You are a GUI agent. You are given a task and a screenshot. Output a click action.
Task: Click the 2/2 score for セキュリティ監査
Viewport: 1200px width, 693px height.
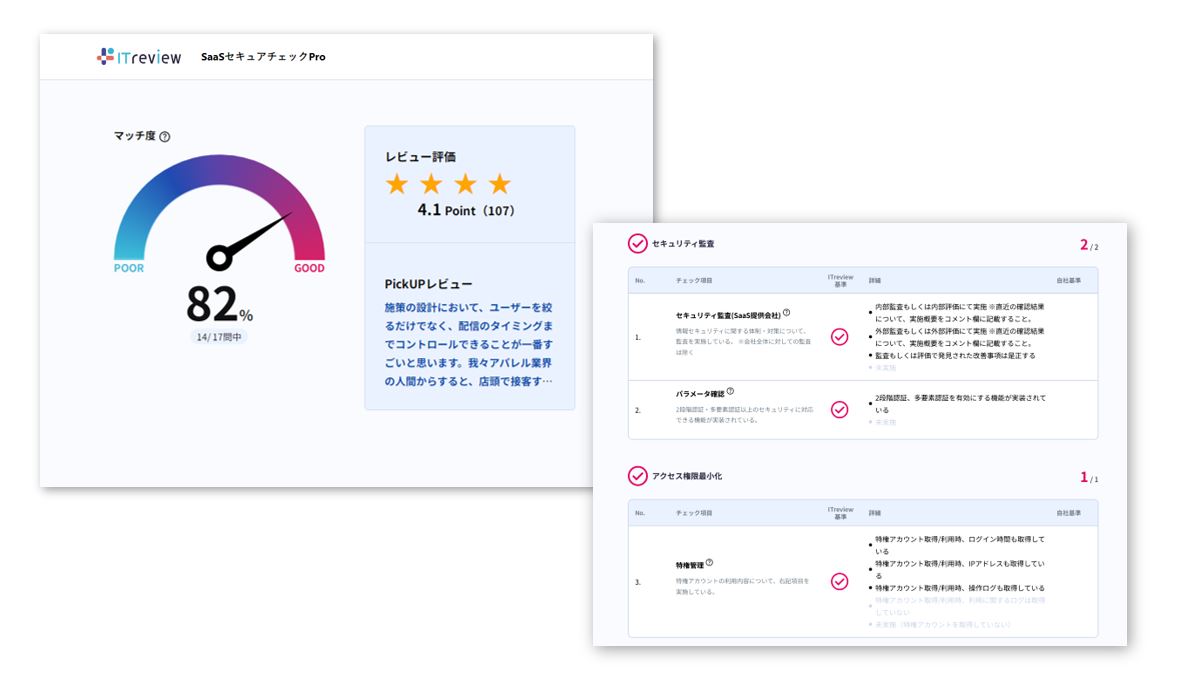(1088, 245)
